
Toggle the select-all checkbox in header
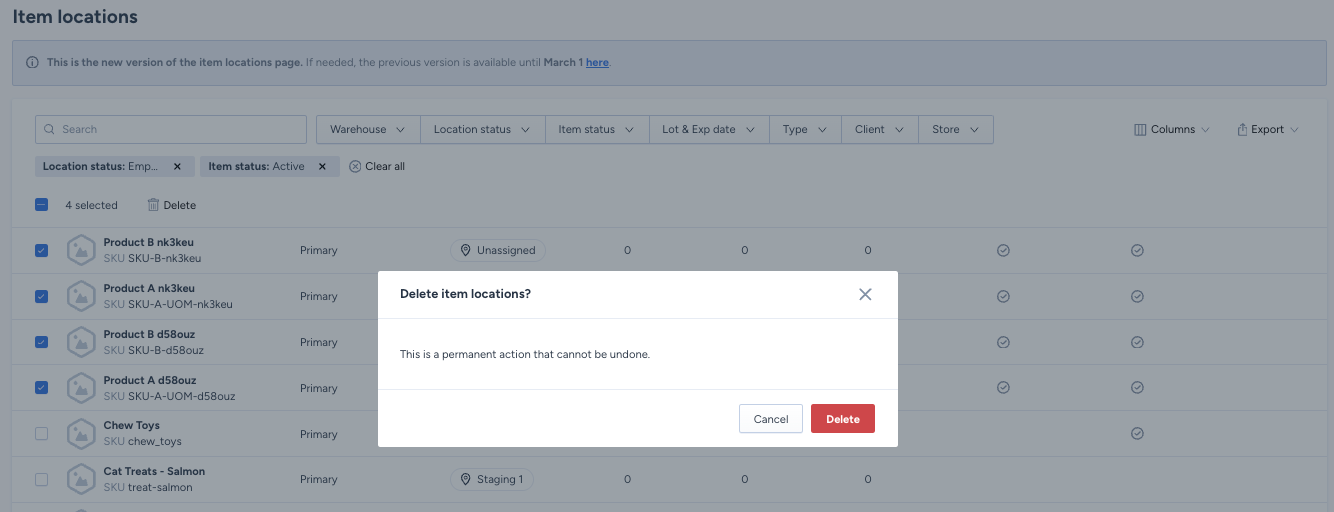41,205
